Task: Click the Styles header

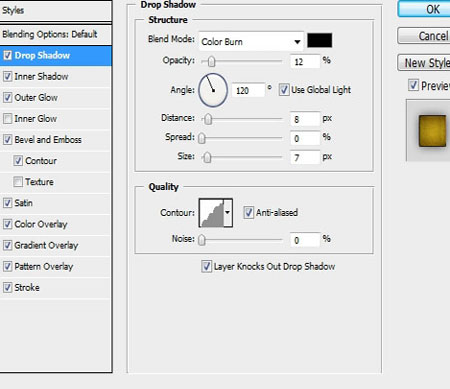Action: point(56,11)
